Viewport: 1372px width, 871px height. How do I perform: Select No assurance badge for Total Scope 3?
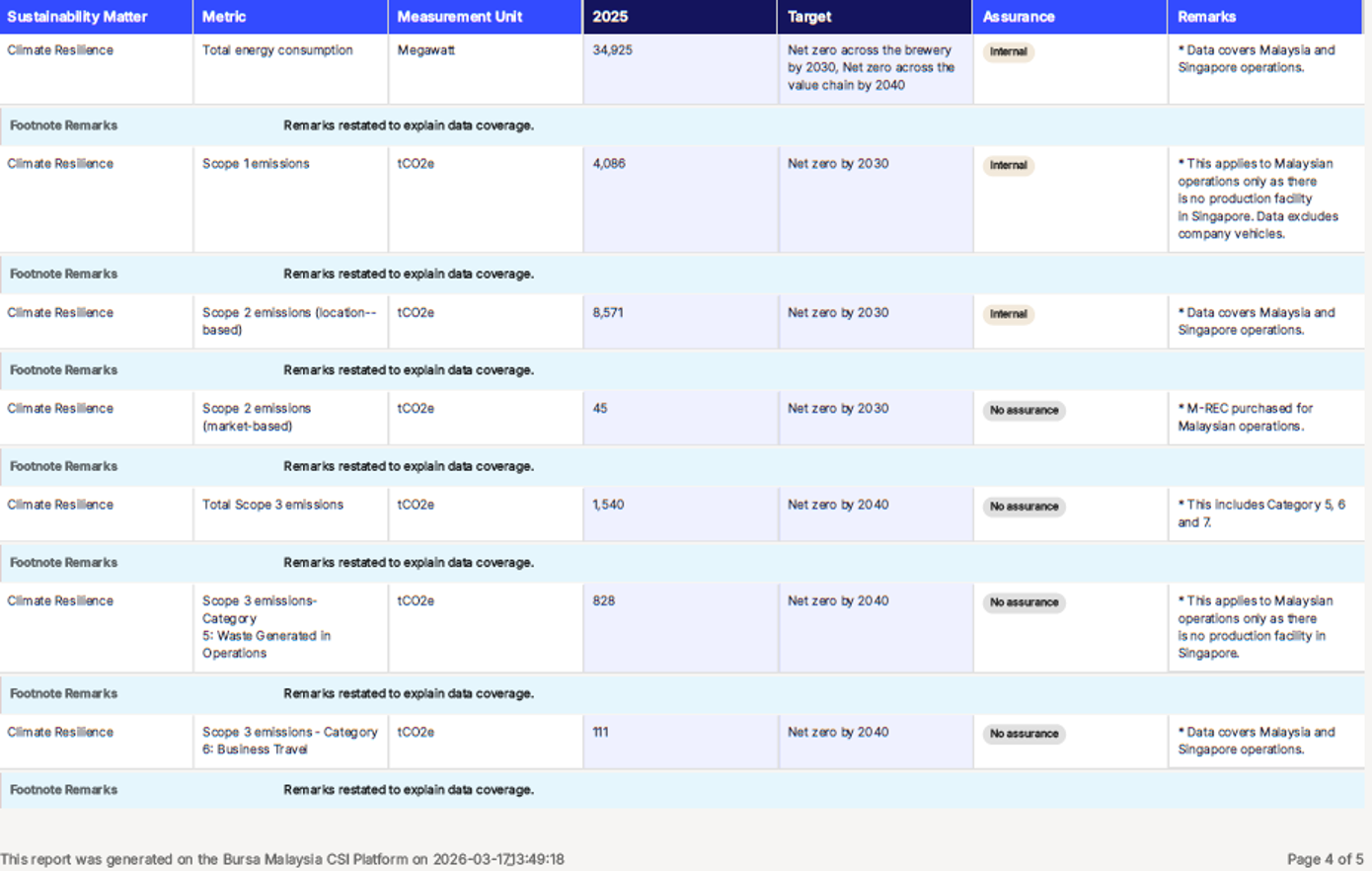[1024, 507]
